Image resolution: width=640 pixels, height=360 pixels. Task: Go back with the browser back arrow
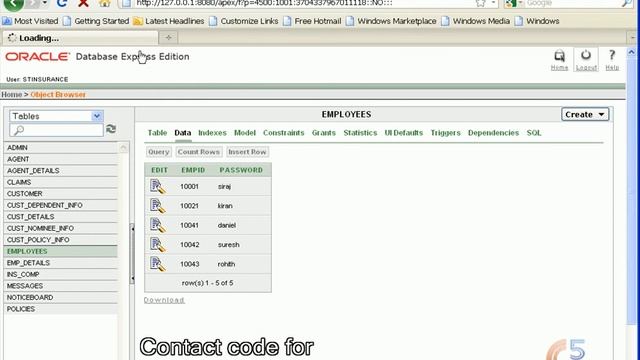coord(13,4)
